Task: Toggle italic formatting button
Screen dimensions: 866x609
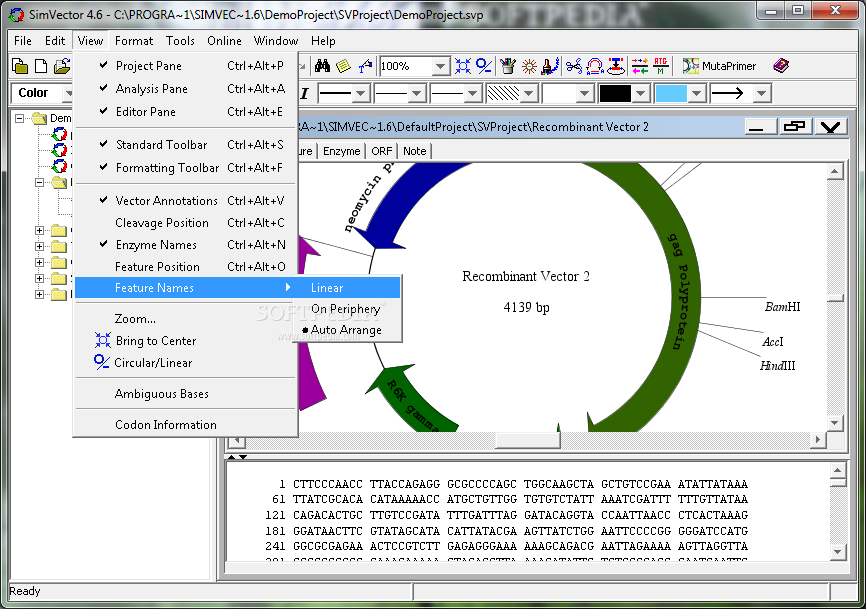Action: (304, 93)
